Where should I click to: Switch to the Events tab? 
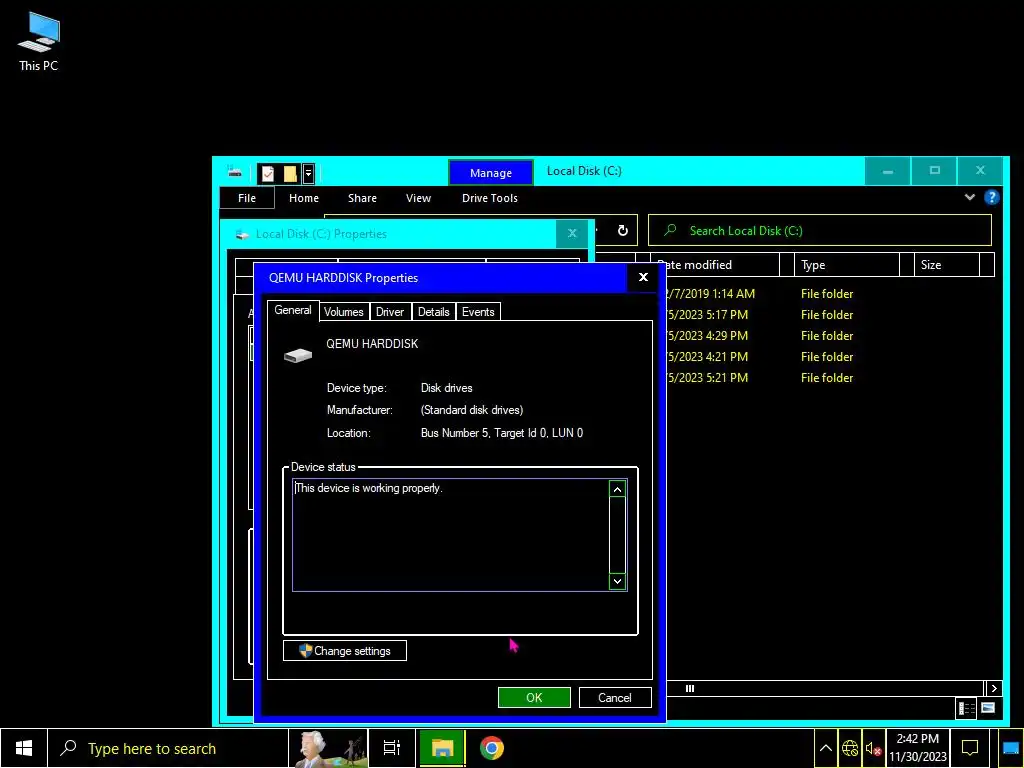(x=478, y=312)
